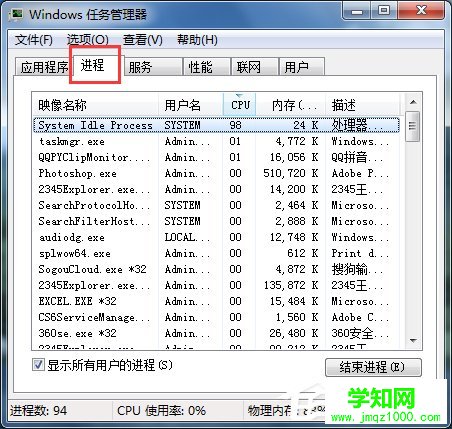The height and width of the screenshot is (429, 452).
Task: Select the taskmgr.exe process
Action: click(216, 141)
